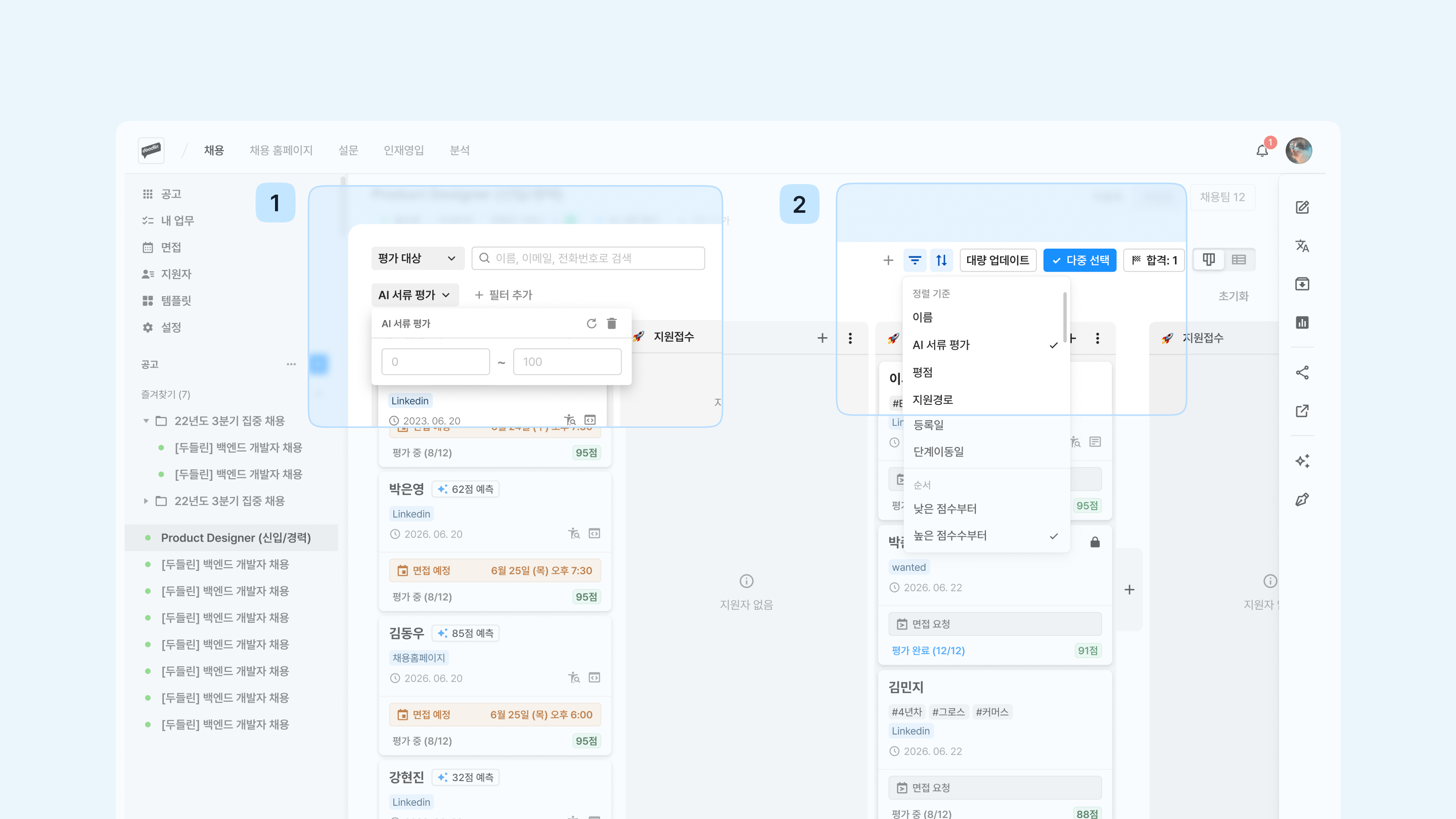Toggle 다중 선택 multi-select mode
The image size is (1456, 819).
1079,260
